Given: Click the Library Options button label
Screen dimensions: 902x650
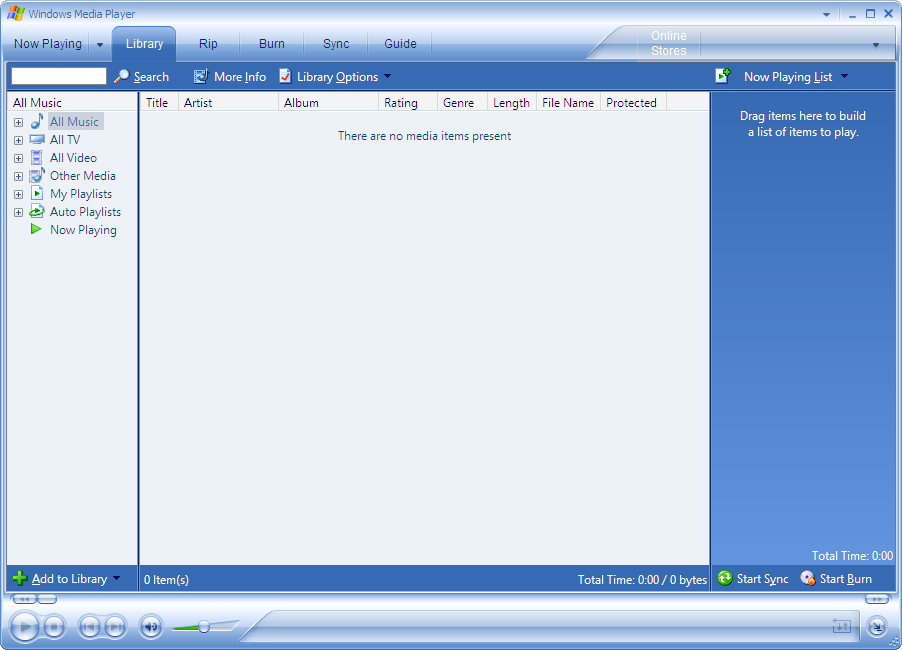Looking at the screenshot, I should tap(338, 77).
